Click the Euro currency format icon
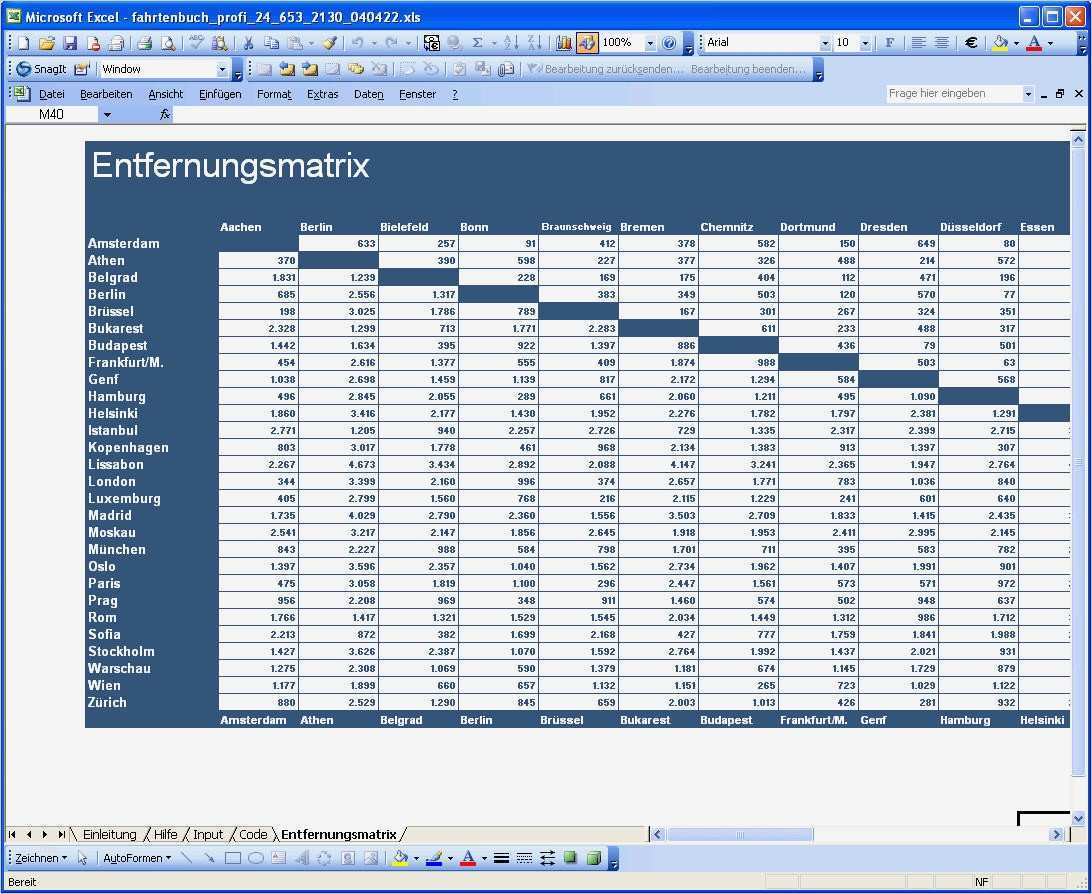This screenshot has width=1092, height=894. 971,43
